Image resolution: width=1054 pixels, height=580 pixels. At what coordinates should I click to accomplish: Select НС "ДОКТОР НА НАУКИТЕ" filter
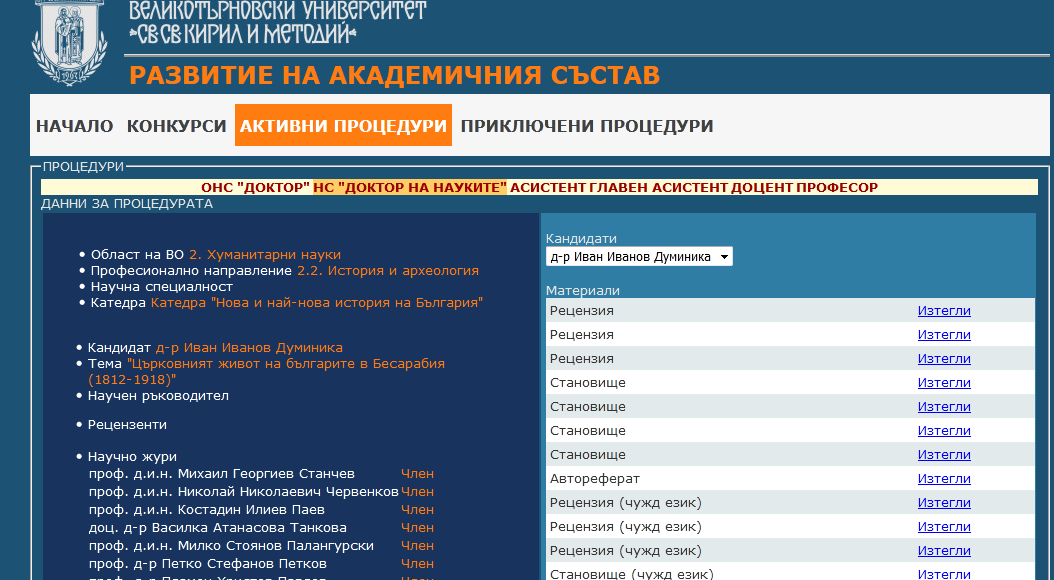410,187
